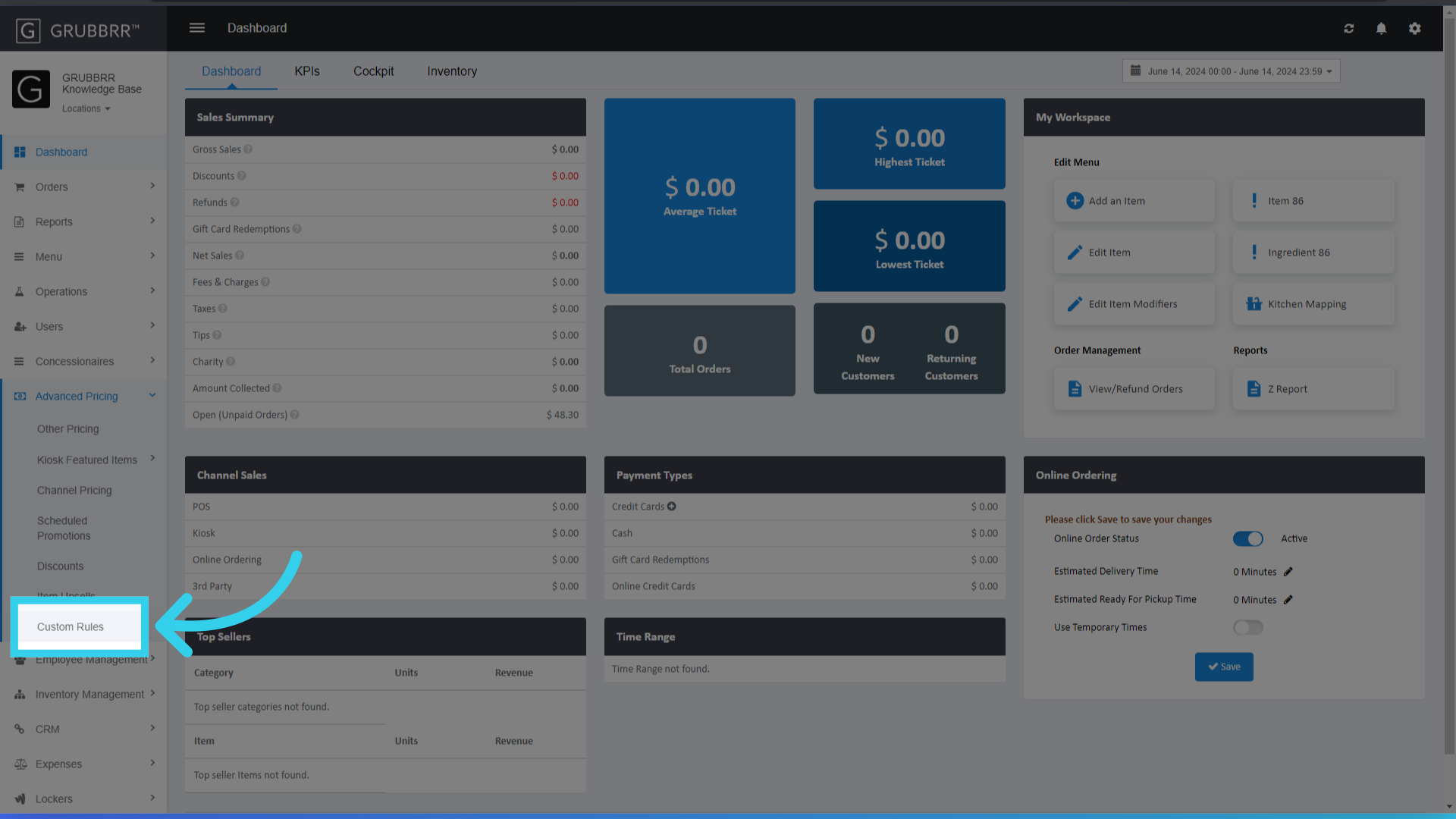Click the Edit Item pencil icon

[1075, 252]
